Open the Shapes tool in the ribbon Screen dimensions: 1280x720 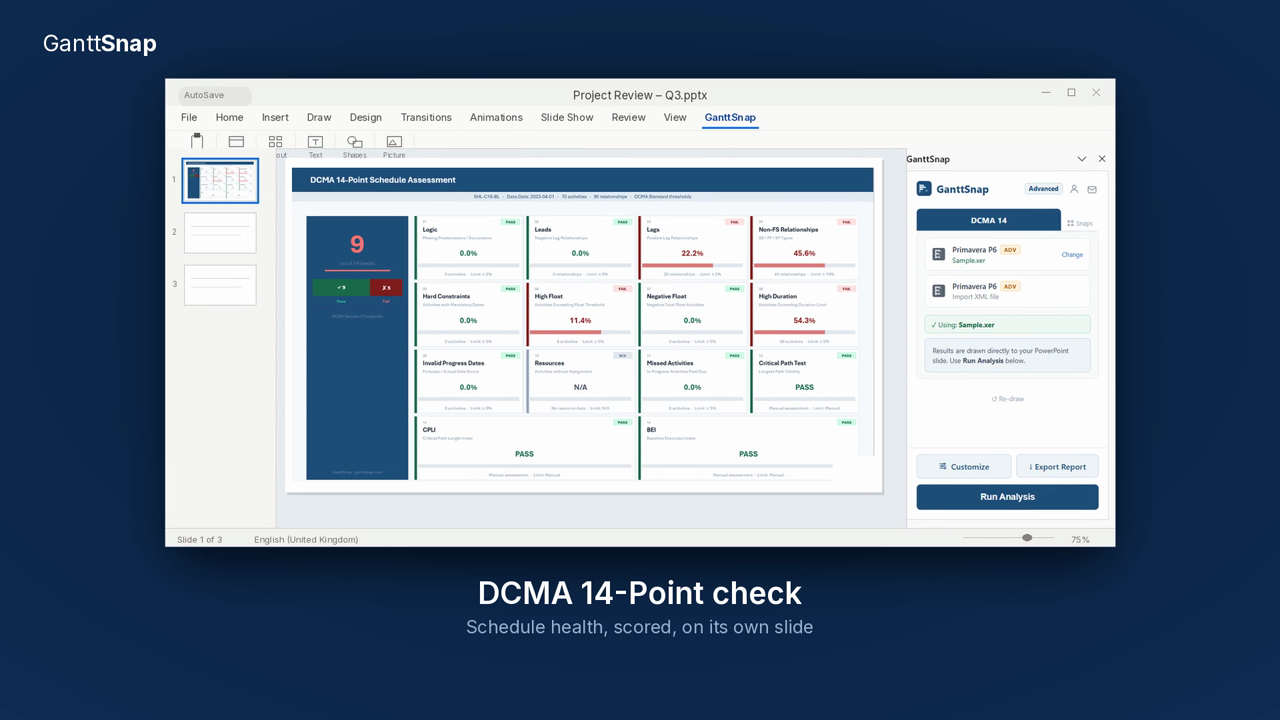point(354,142)
